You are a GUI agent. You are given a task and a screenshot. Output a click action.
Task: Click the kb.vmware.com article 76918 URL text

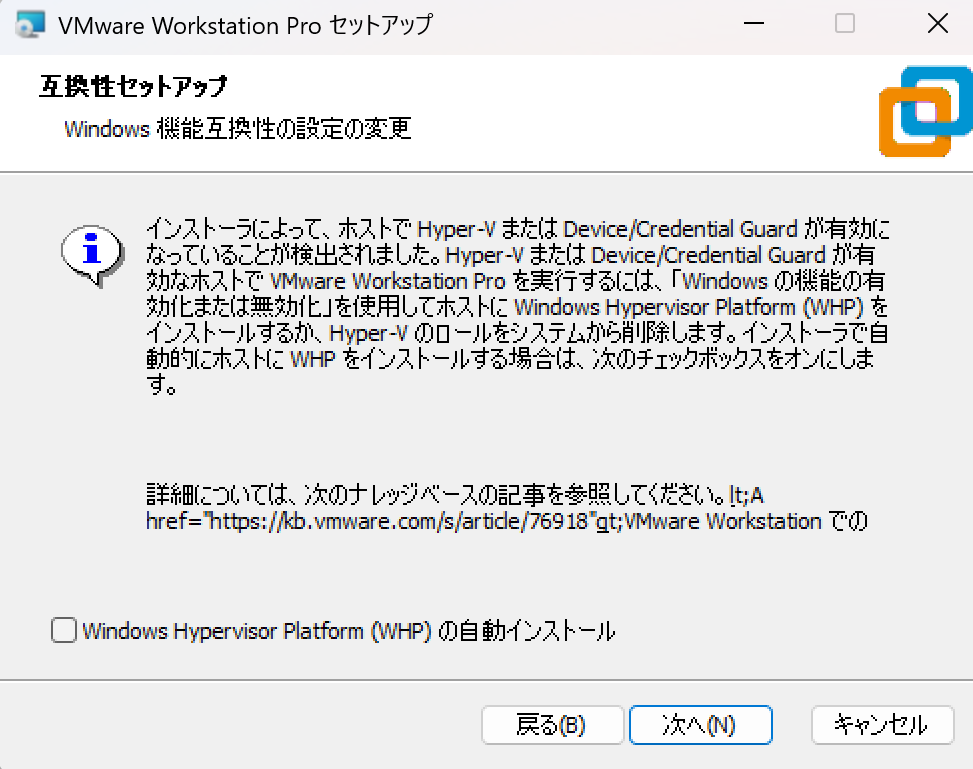click(x=398, y=521)
